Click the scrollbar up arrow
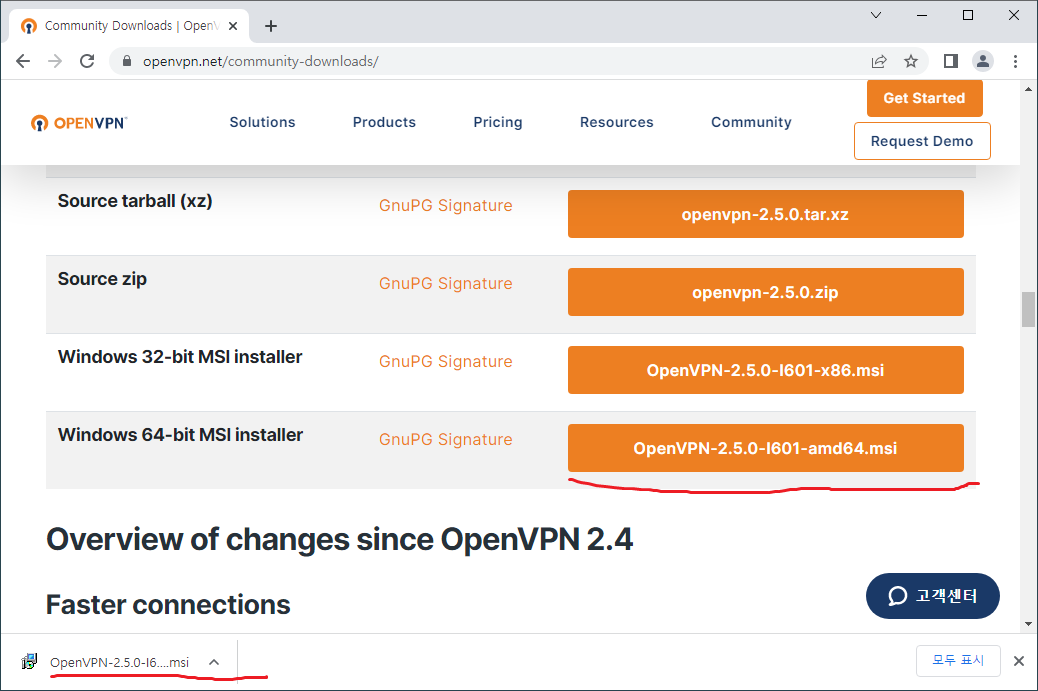1038x691 pixels. [1028, 89]
